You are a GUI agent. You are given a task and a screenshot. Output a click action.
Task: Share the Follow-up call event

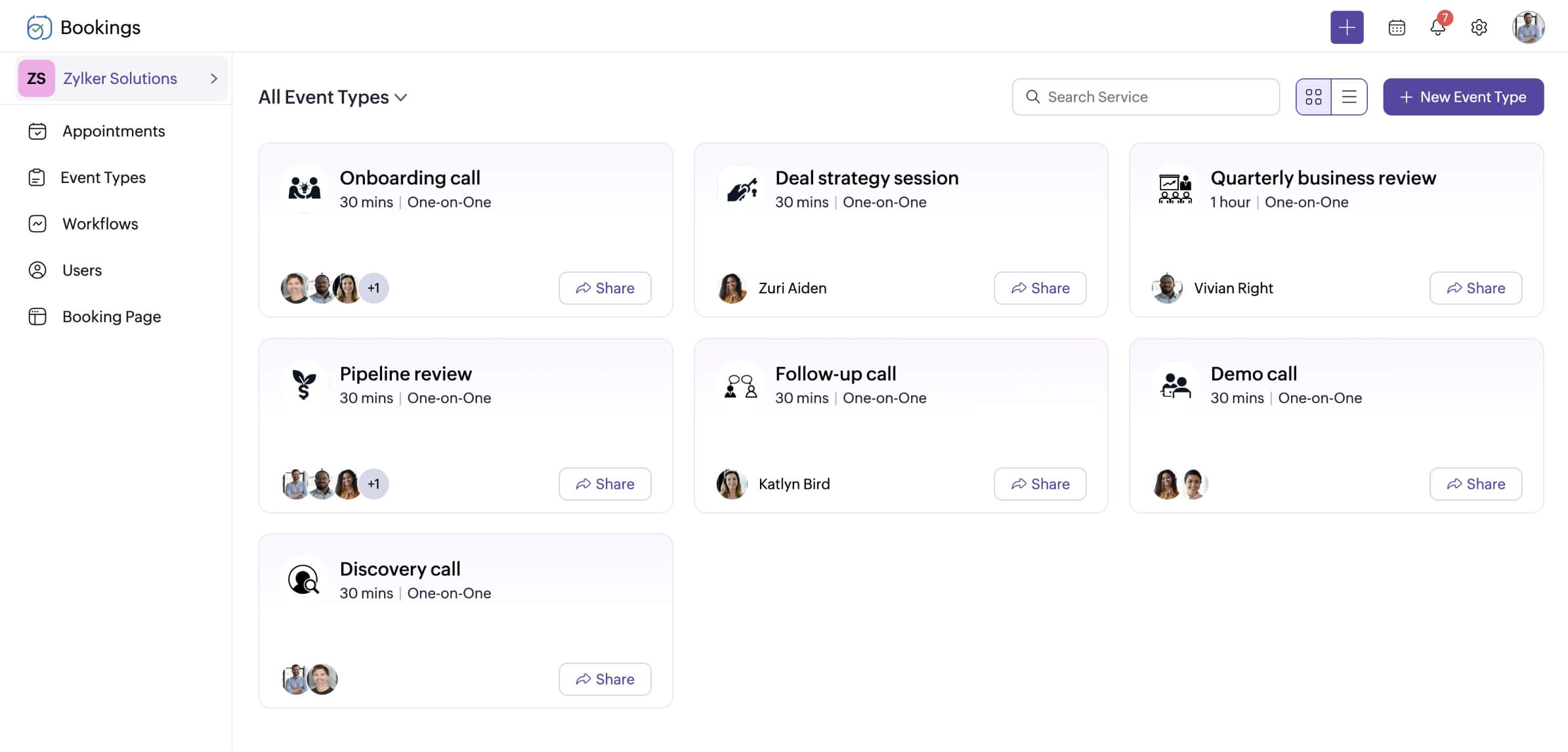(1040, 484)
